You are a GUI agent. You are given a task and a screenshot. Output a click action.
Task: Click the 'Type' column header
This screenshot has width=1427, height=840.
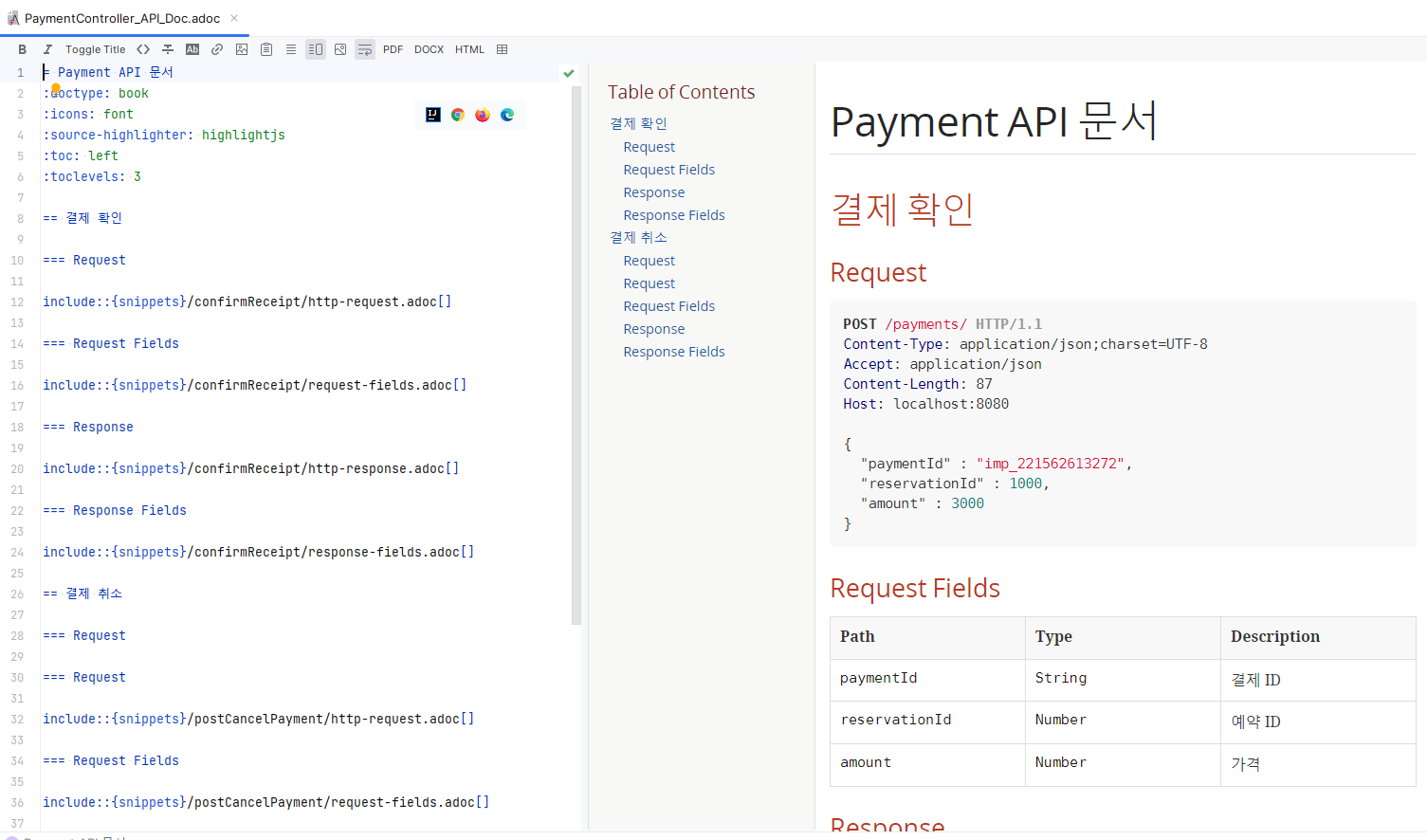point(1123,637)
